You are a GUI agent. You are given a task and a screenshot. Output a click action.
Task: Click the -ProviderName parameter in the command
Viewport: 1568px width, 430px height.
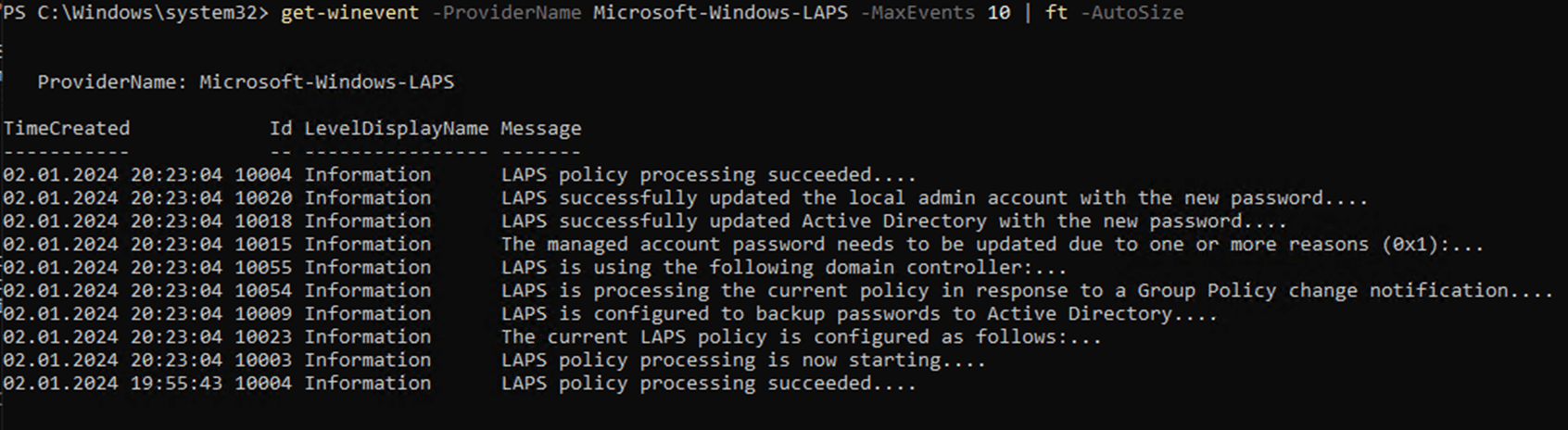pos(506,13)
